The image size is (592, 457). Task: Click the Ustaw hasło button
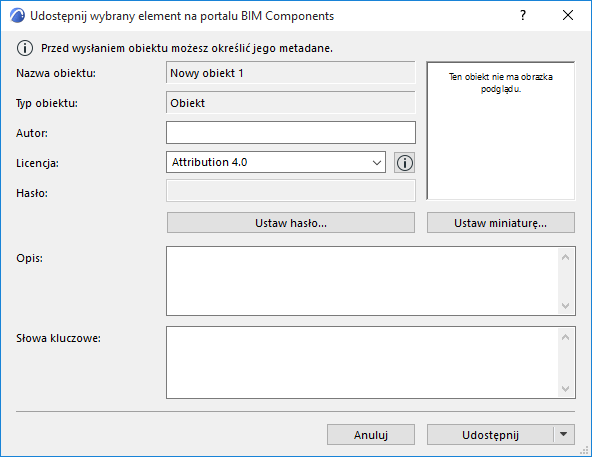pyautogui.click(x=291, y=223)
